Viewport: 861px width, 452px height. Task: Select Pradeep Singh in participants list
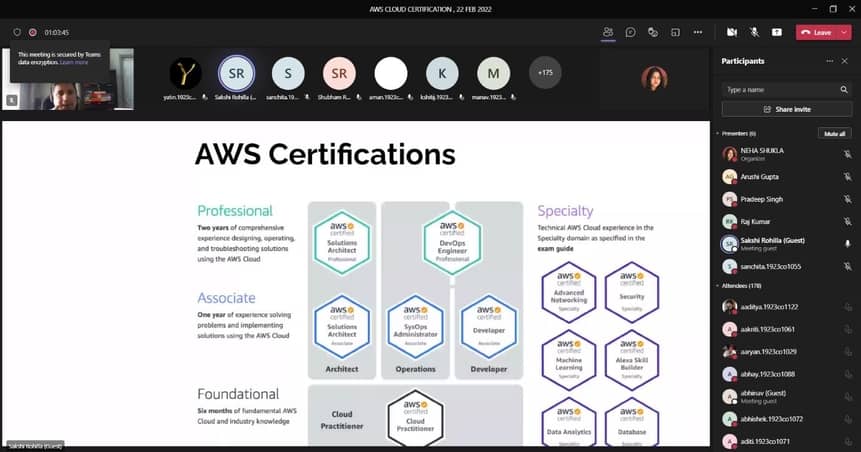pyautogui.click(x=761, y=199)
